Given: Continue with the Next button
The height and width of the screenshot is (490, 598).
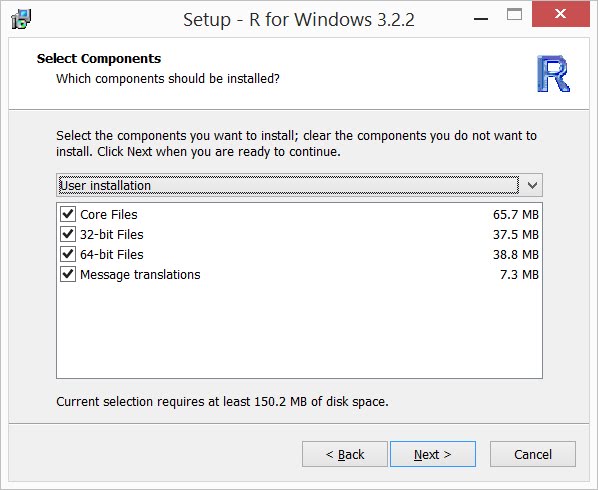Looking at the screenshot, I should click(433, 454).
